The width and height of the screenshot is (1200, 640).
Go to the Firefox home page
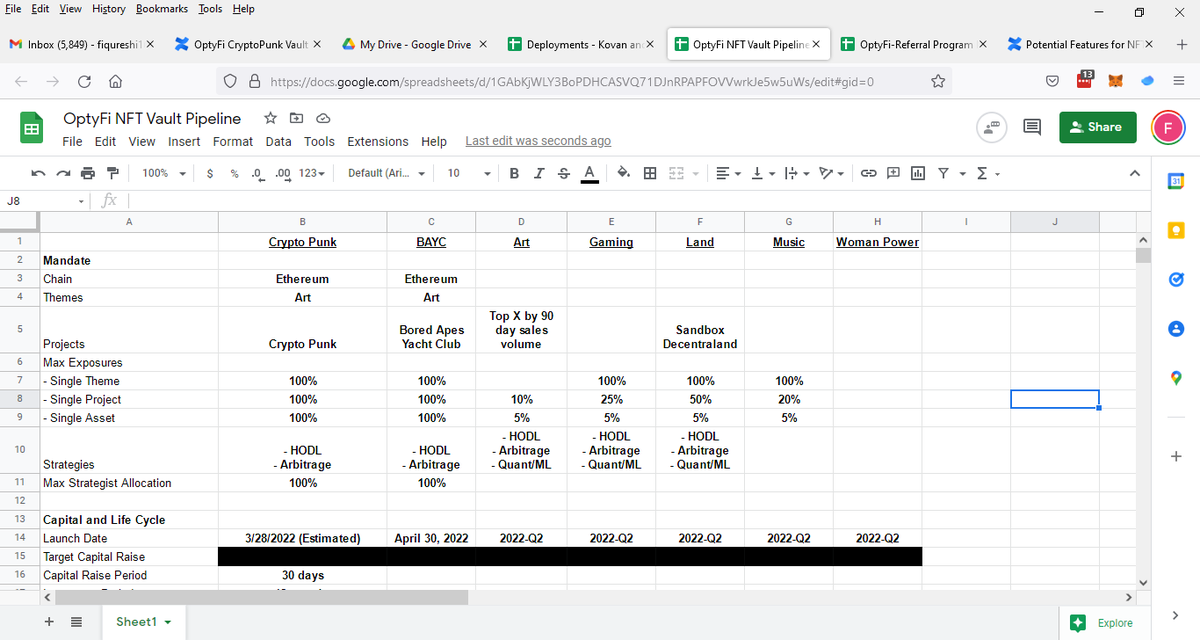pyautogui.click(x=115, y=81)
